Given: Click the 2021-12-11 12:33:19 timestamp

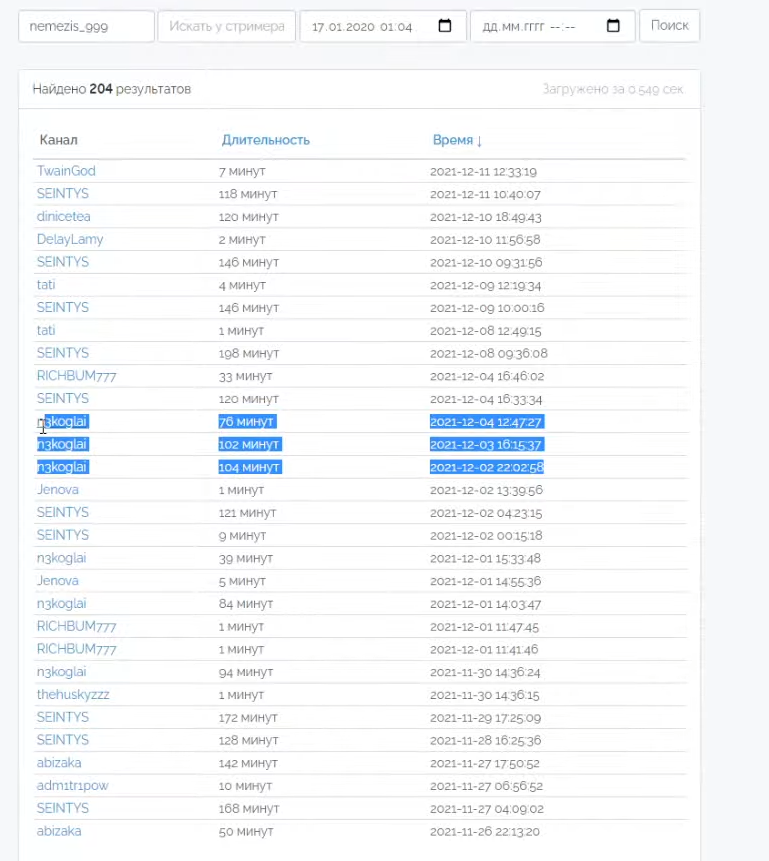Looking at the screenshot, I should 483,172.
